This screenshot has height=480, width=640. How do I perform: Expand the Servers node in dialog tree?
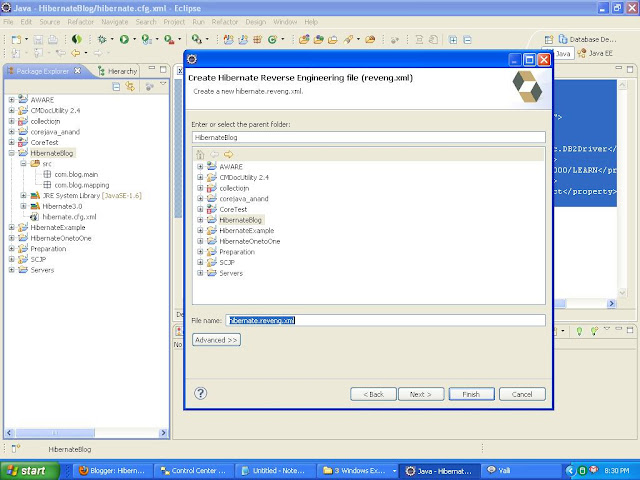coord(200,273)
